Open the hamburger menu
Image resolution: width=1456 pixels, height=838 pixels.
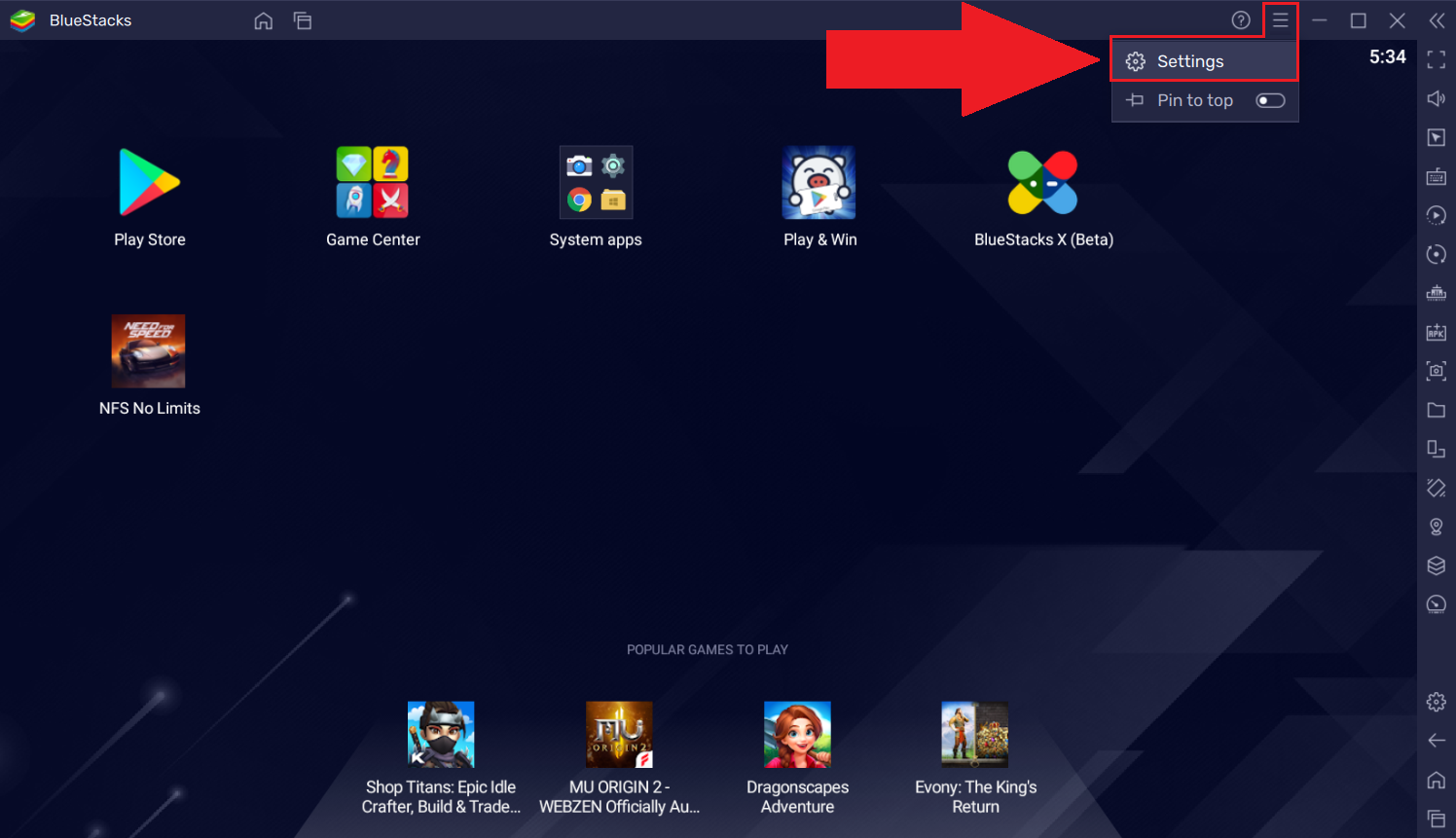click(1281, 20)
